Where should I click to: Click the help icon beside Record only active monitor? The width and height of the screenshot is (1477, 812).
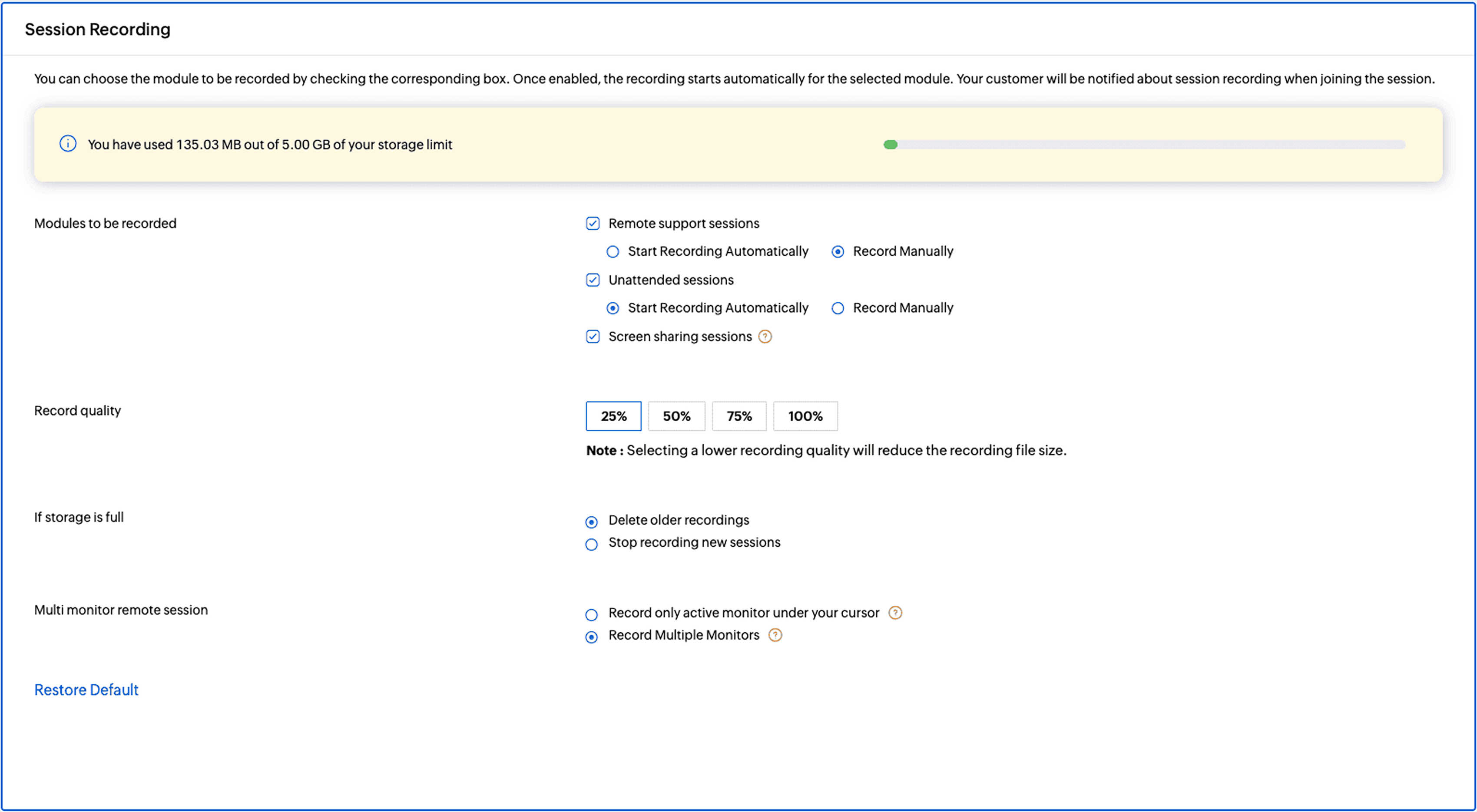[895, 613]
